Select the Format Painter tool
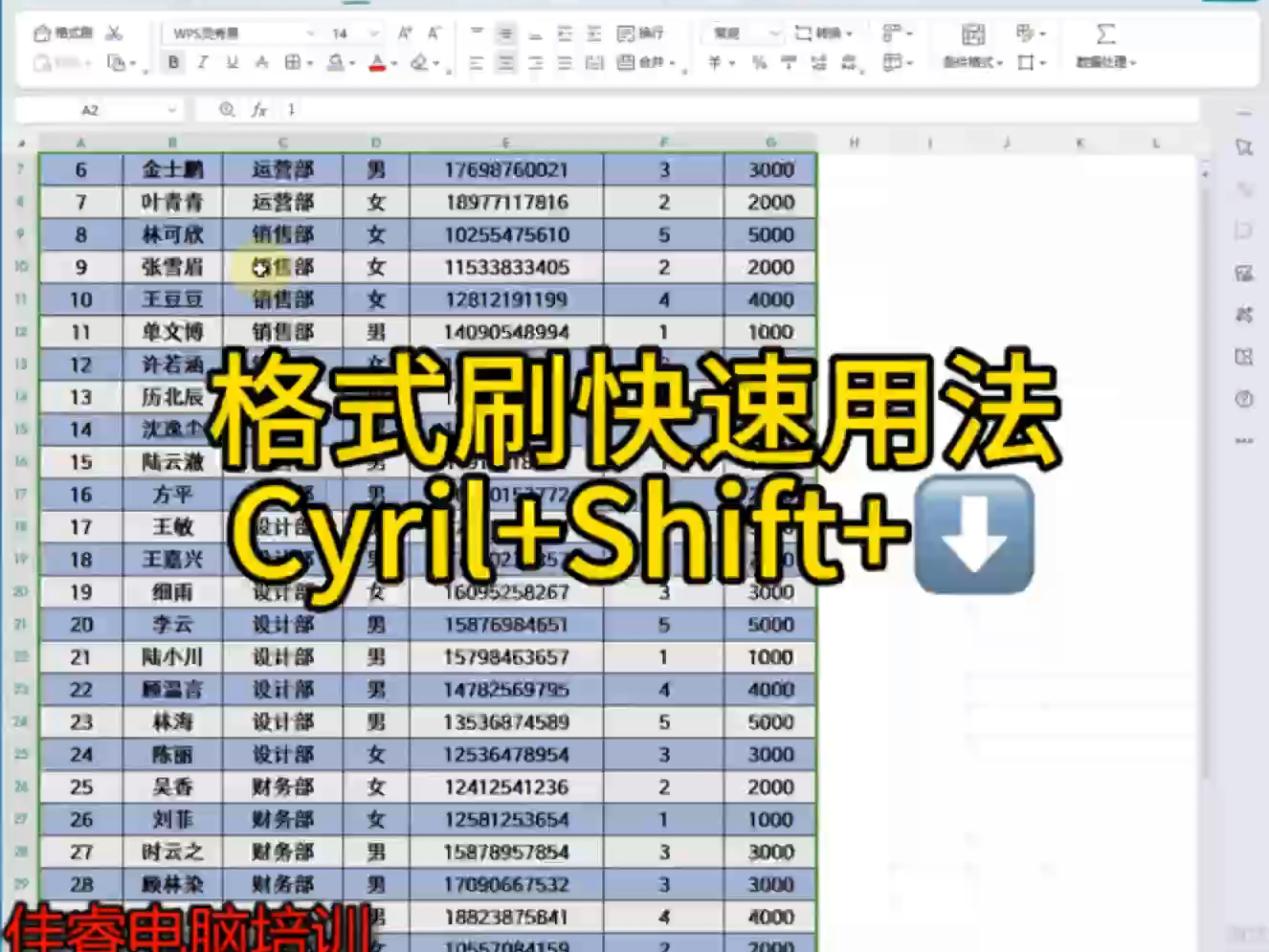Image resolution: width=1269 pixels, height=952 pixels. tap(63, 33)
